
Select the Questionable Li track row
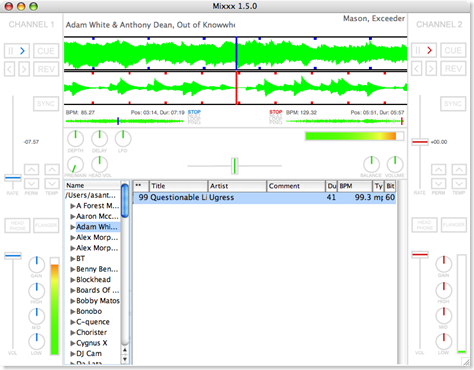[265, 198]
